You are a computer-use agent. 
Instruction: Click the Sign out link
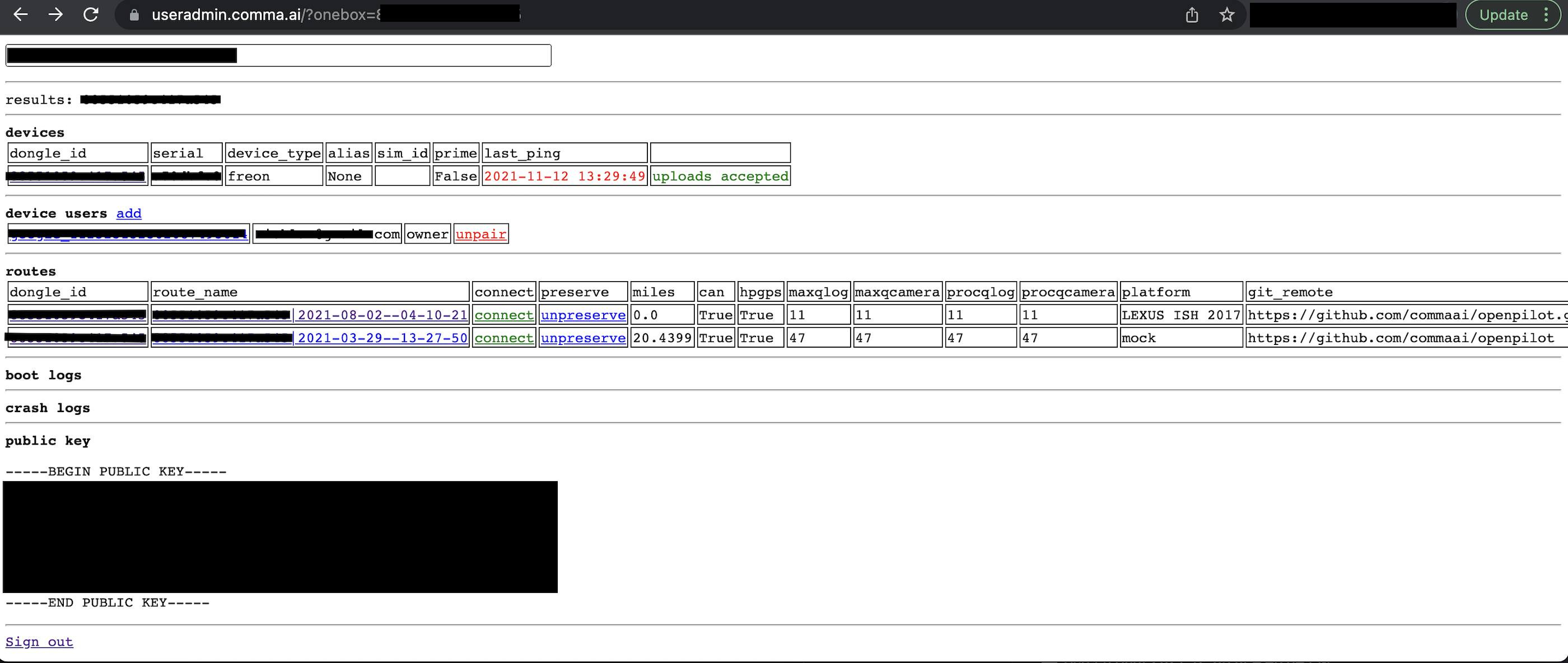click(x=39, y=642)
